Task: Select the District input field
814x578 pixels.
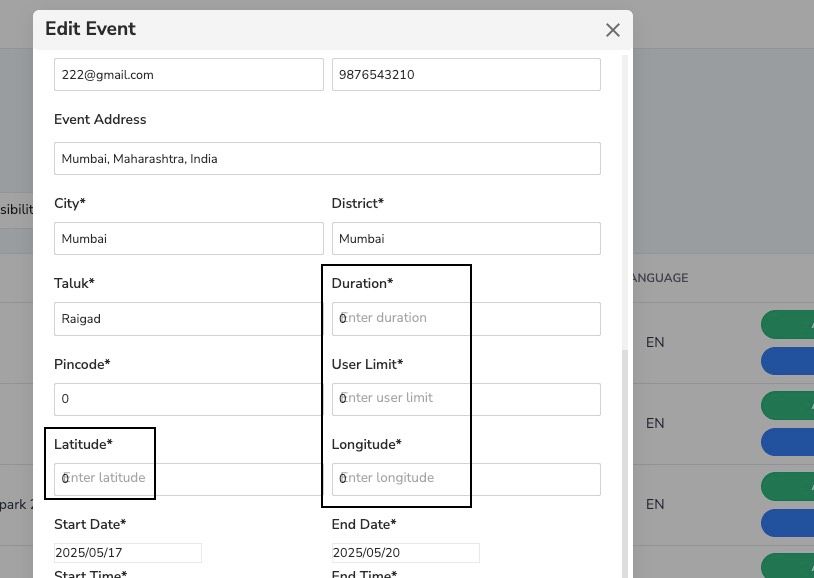Action: (466, 239)
